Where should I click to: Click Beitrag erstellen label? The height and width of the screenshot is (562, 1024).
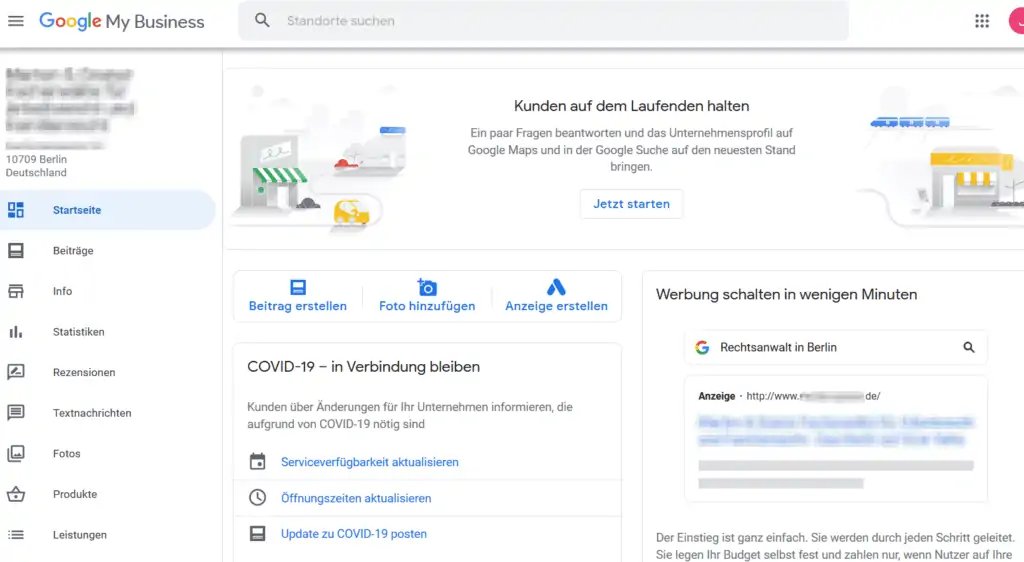(298, 306)
